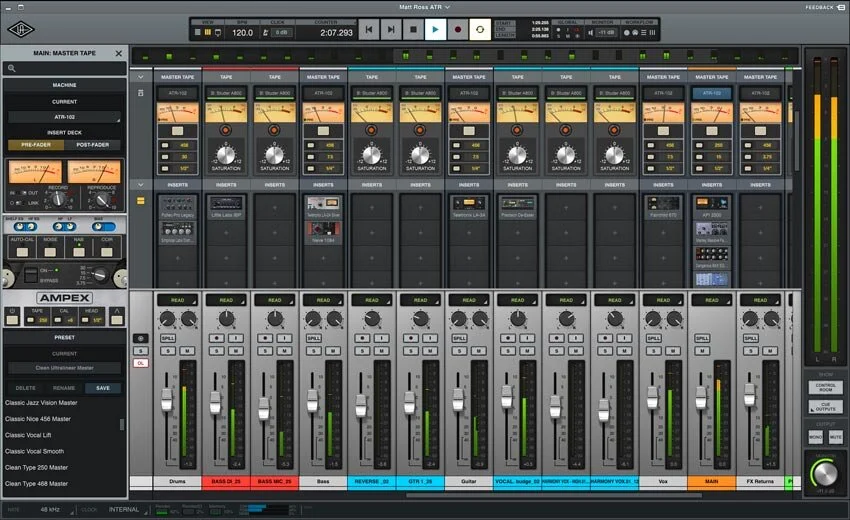This screenshot has width=850, height=520.
Task: Record-arm the BASS DI channel
Action: (x=217, y=338)
